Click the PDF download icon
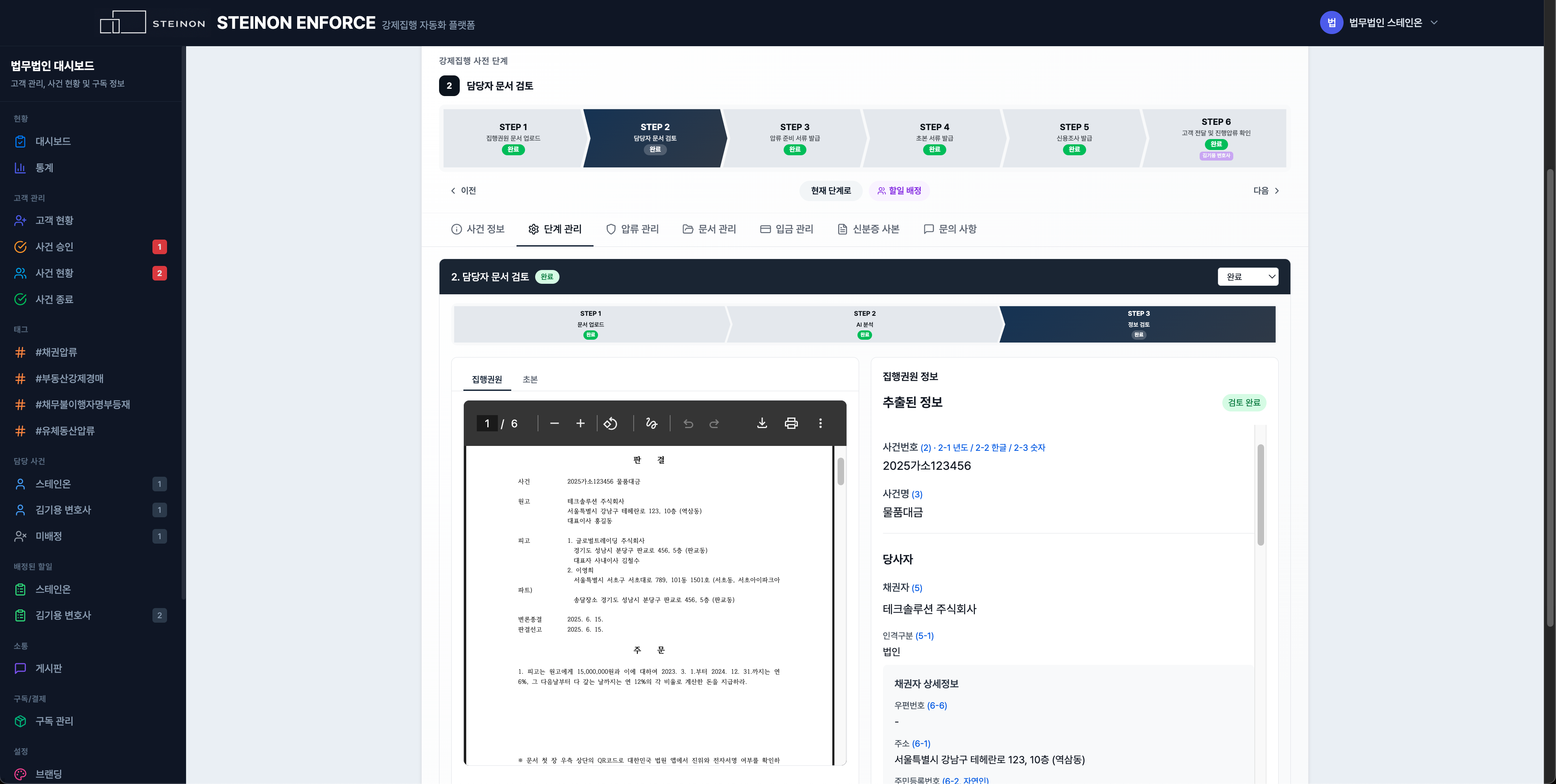The width and height of the screenshot is (1556, 784). point(762,423)
